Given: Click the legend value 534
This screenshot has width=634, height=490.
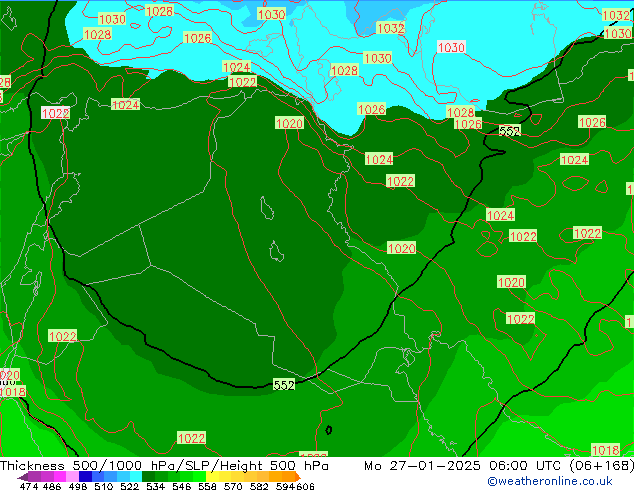Looking at the screenshot, I should coord(155,486).
